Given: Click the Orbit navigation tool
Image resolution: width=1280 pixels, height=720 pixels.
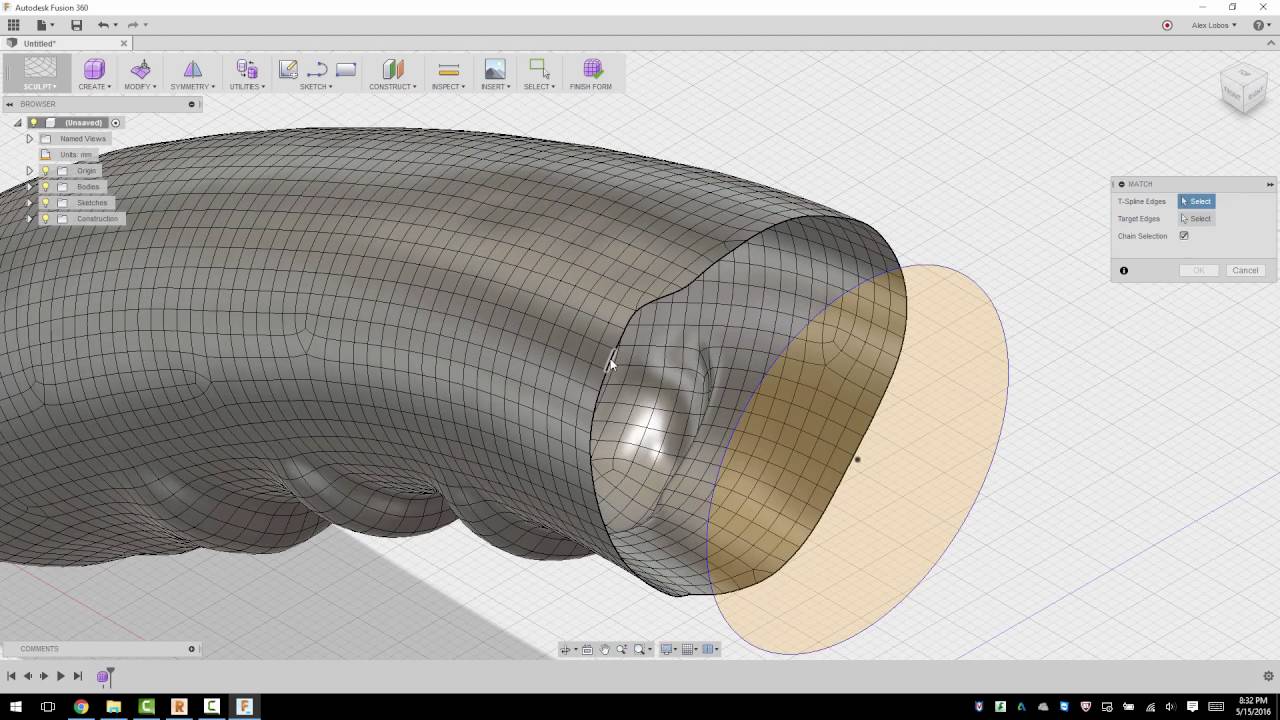Looking at the screenshot, I should (567, 650).
